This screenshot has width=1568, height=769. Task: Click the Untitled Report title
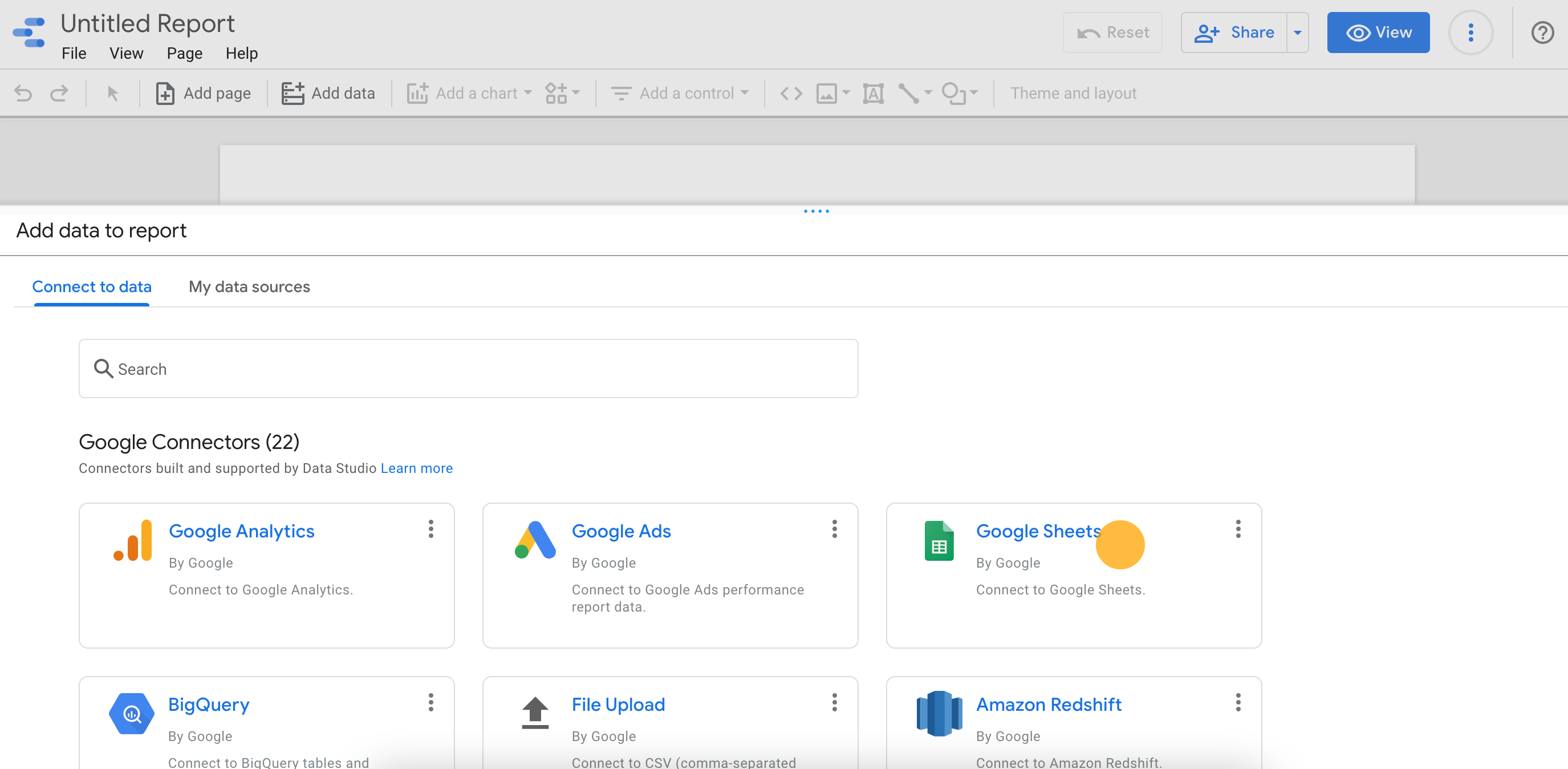point(147,24)
